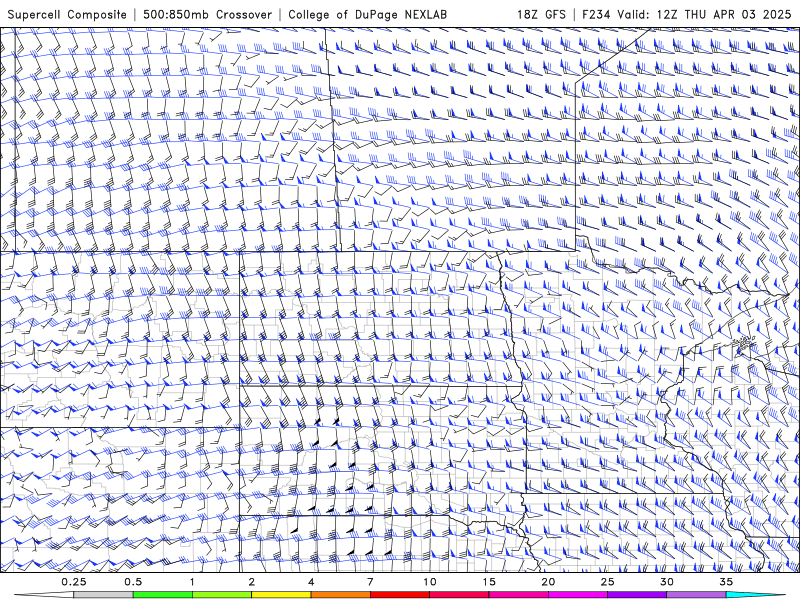Click the 0.5 value on the color scale
The width and height of the screenshot is (800, 600).
133,582
